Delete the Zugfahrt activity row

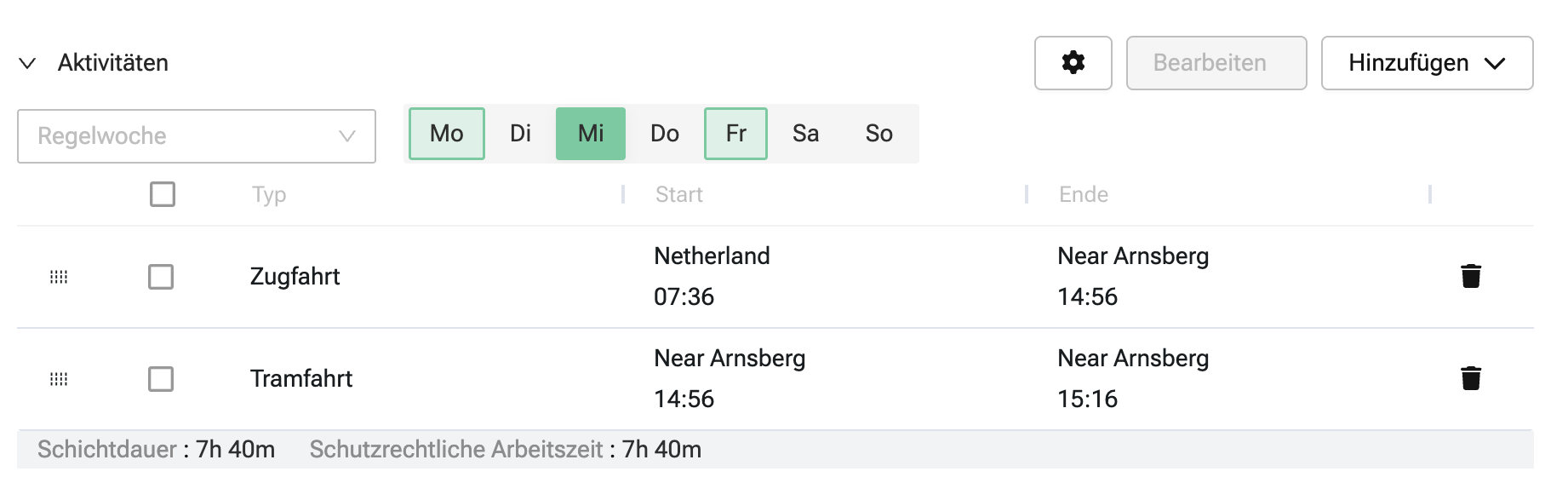click(x=1471, y=276)
